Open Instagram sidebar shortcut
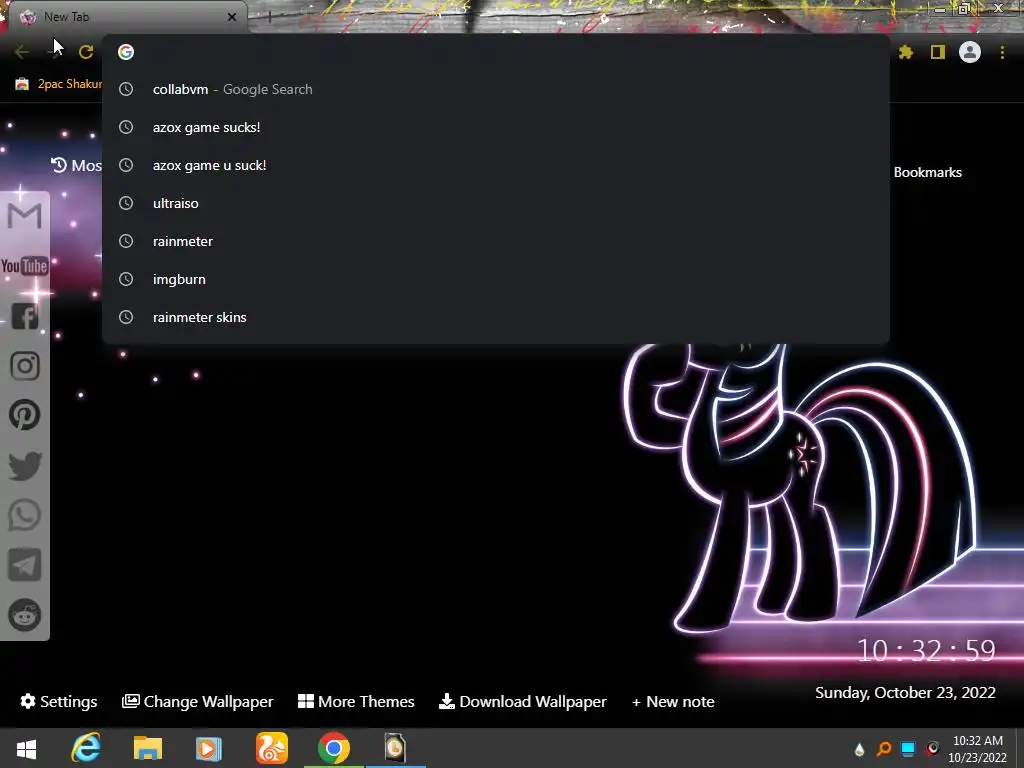 pos(25,366)
